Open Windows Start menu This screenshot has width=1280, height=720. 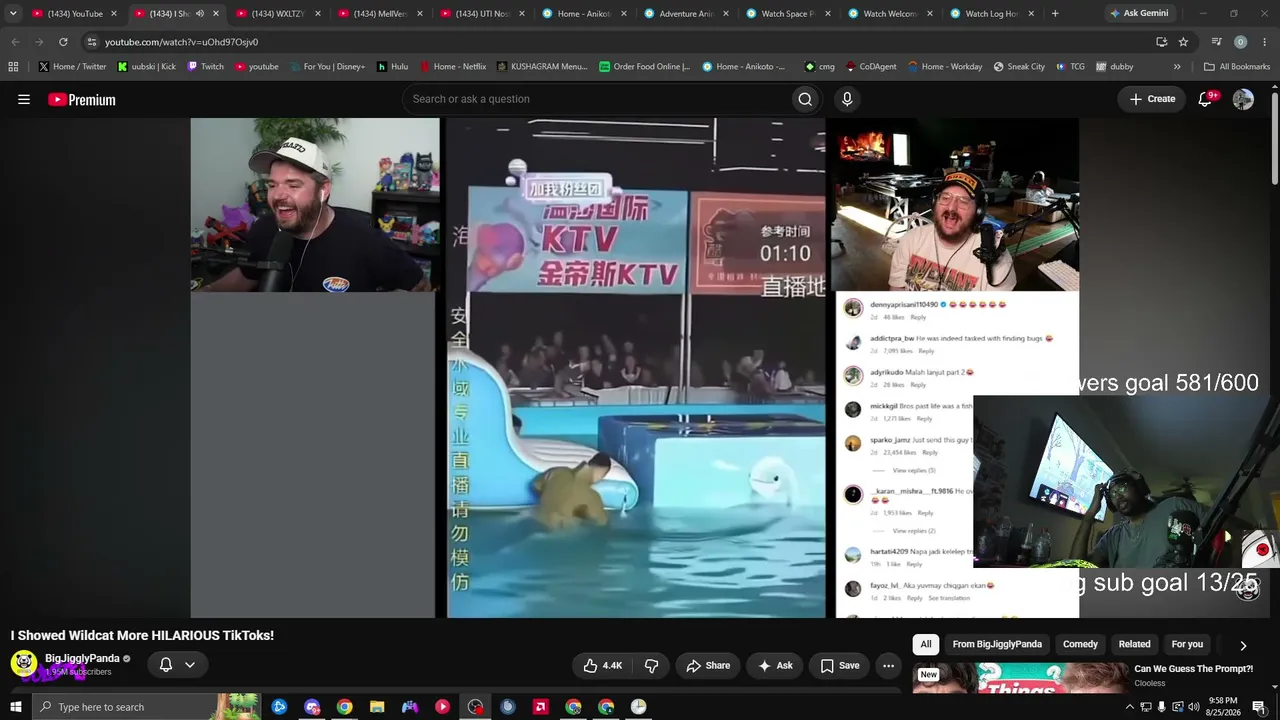click(x=15, y=707)
